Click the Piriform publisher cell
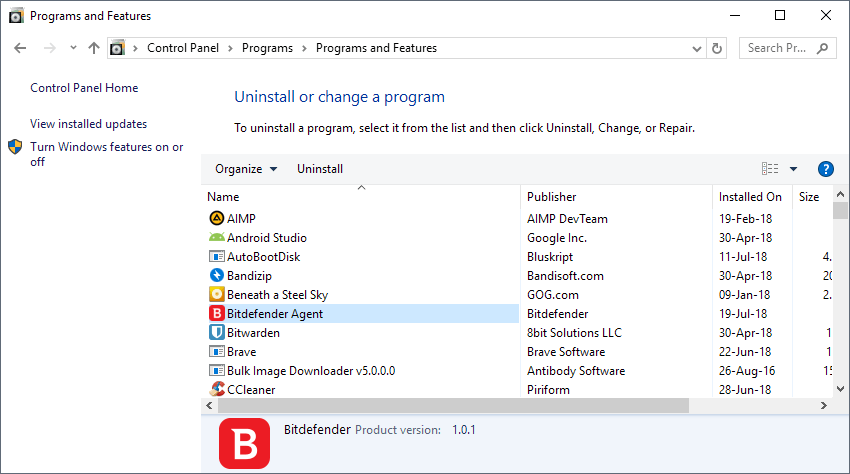Image resolution: width=850 pixels, height=474 pixels. [548, 389]
